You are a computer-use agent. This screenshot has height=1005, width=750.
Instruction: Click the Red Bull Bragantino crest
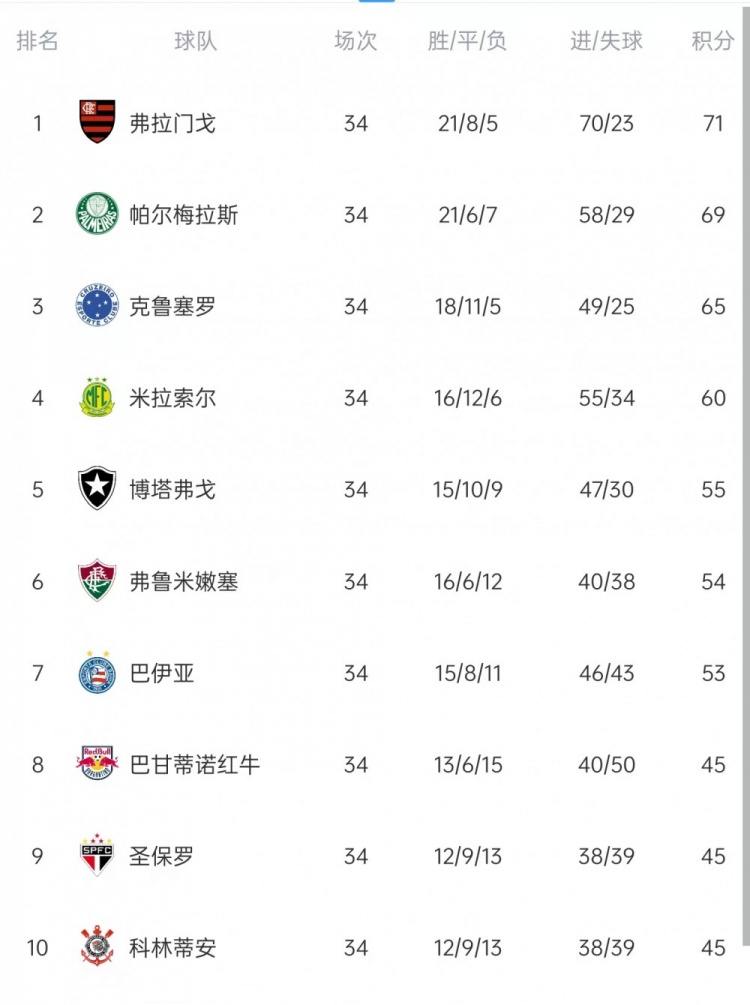[98, 765]
